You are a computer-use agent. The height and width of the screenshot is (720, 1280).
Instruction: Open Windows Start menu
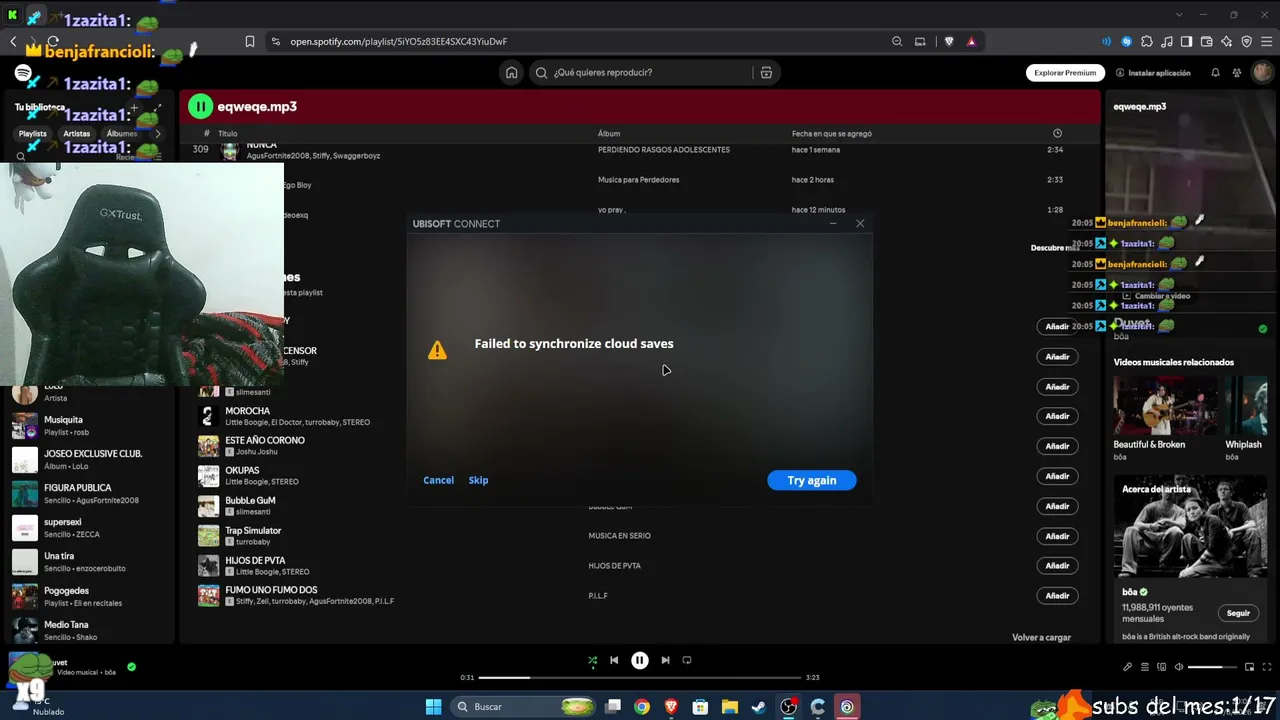(433, 707)
